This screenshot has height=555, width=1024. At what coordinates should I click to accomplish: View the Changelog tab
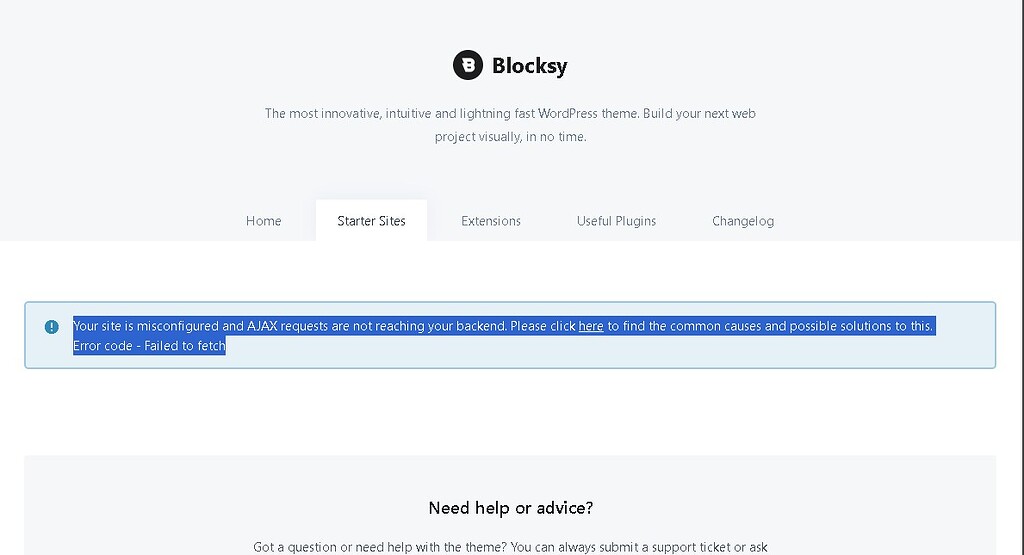point(743,221)
